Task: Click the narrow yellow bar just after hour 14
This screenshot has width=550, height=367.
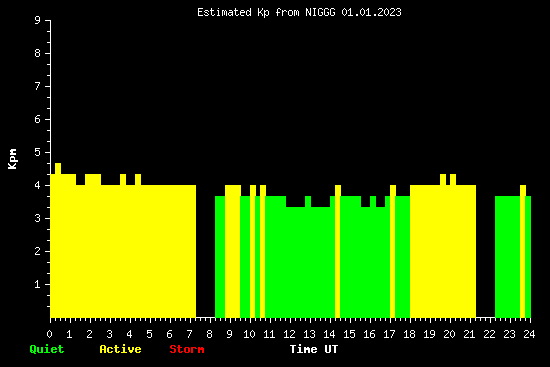Action: pos(338,251)
